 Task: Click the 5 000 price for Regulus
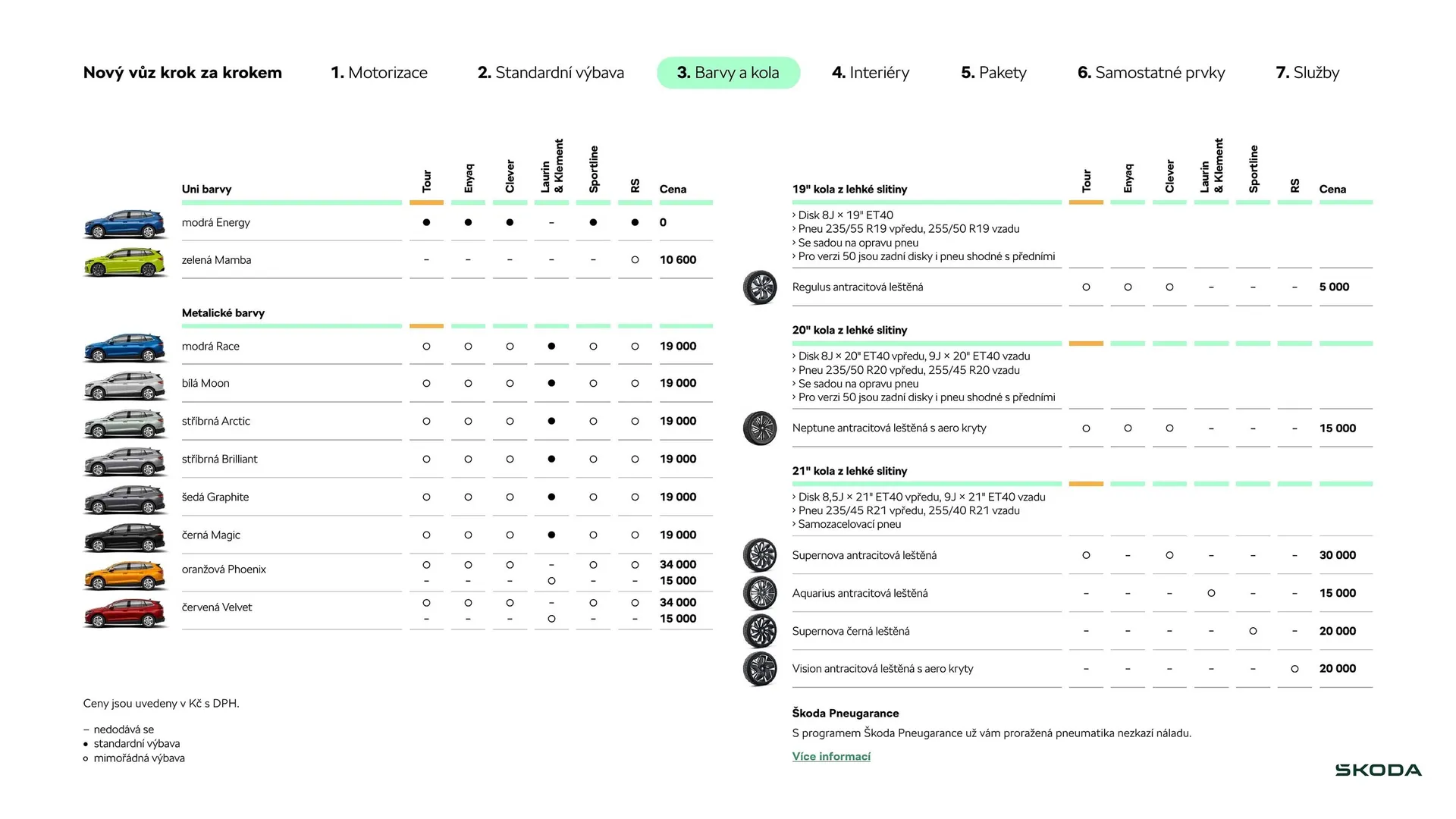pyautogui.click(x=1334, y=287)
